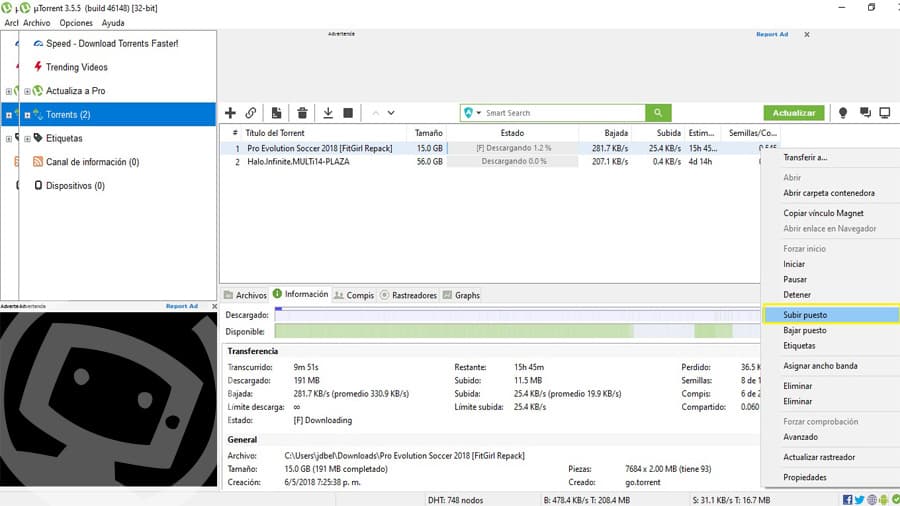The image size is (900, 506).
Task: Click the Start Torrent download icon
Action: point(328,112)
